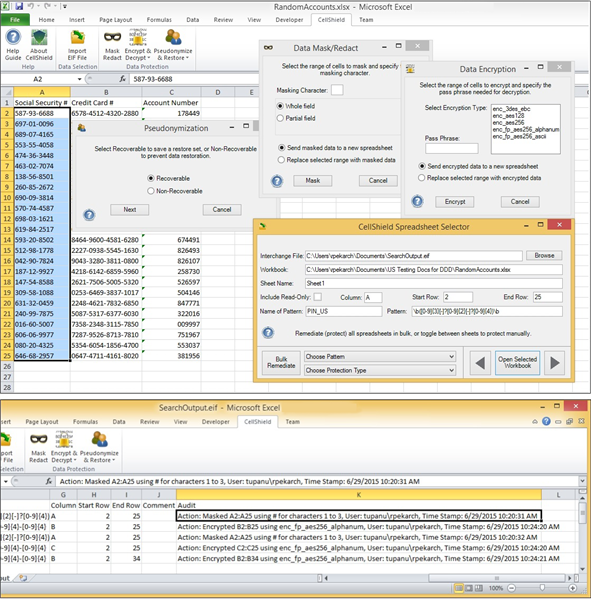This screenshot has height=599, width=591.
Task: Switch to the Formulas ribbon tab in RandomAccounts
Action: click(x=159, y=19)
